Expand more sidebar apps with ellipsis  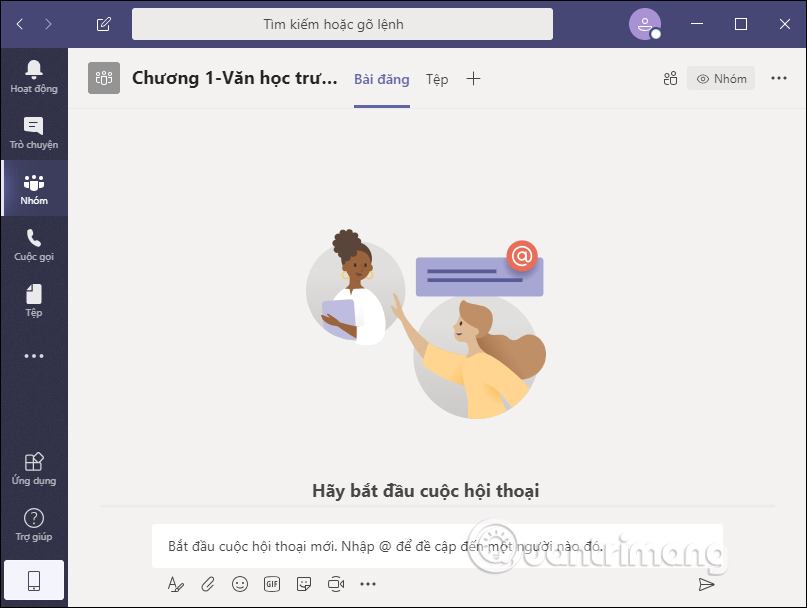coord(33,355)
